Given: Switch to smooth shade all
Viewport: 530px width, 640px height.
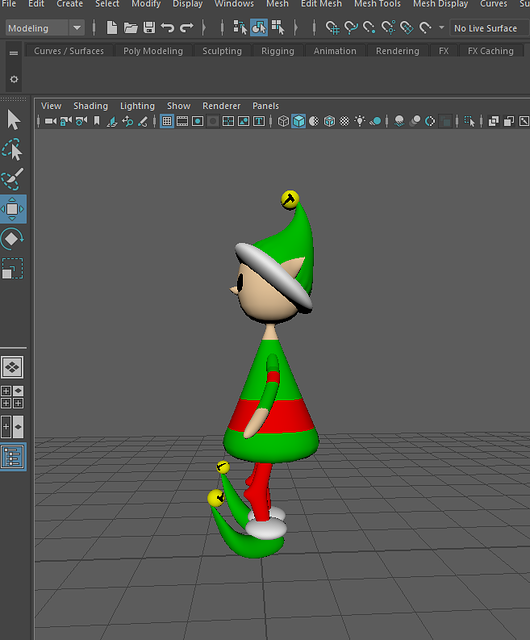Looking at the screenshot, I should 299,121.
